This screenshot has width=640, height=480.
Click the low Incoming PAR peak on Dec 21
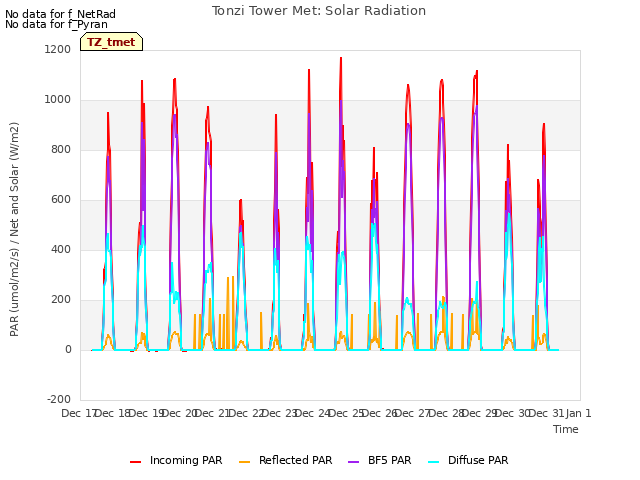[241, 200]
